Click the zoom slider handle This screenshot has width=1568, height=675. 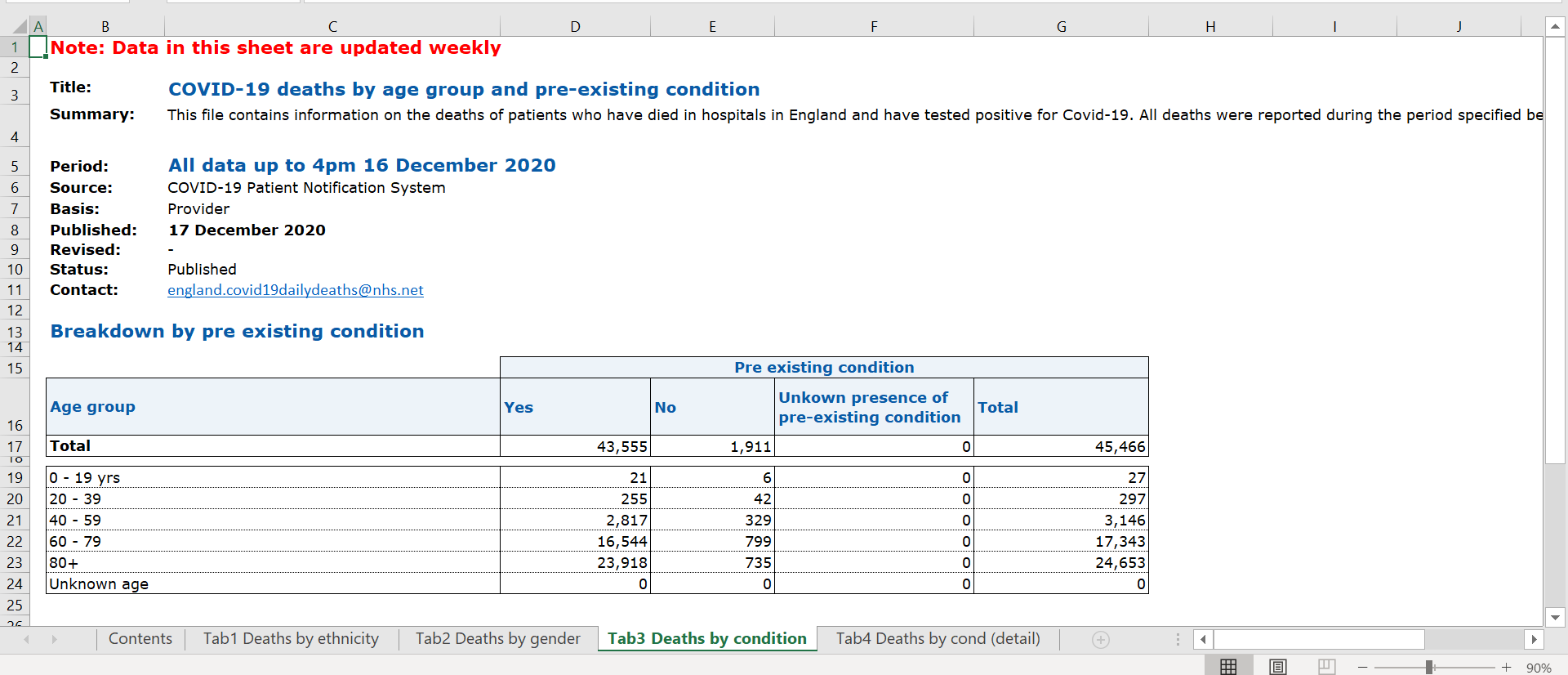click(x=1430, y=668)
